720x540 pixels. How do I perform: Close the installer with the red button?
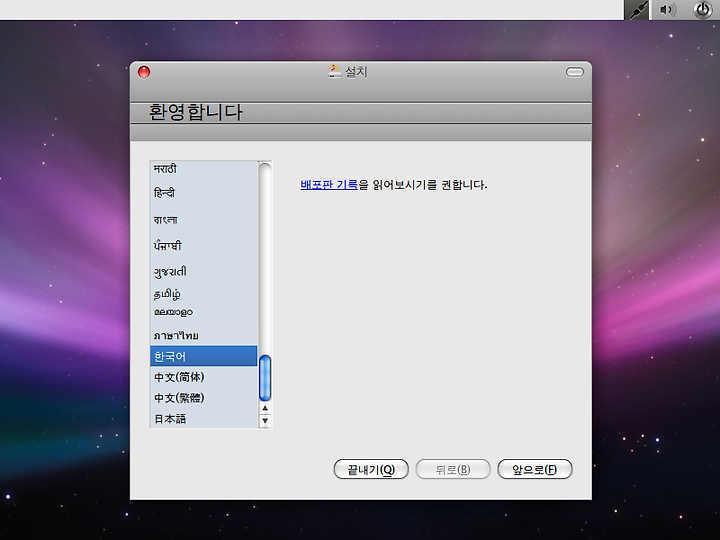[144, 72]
